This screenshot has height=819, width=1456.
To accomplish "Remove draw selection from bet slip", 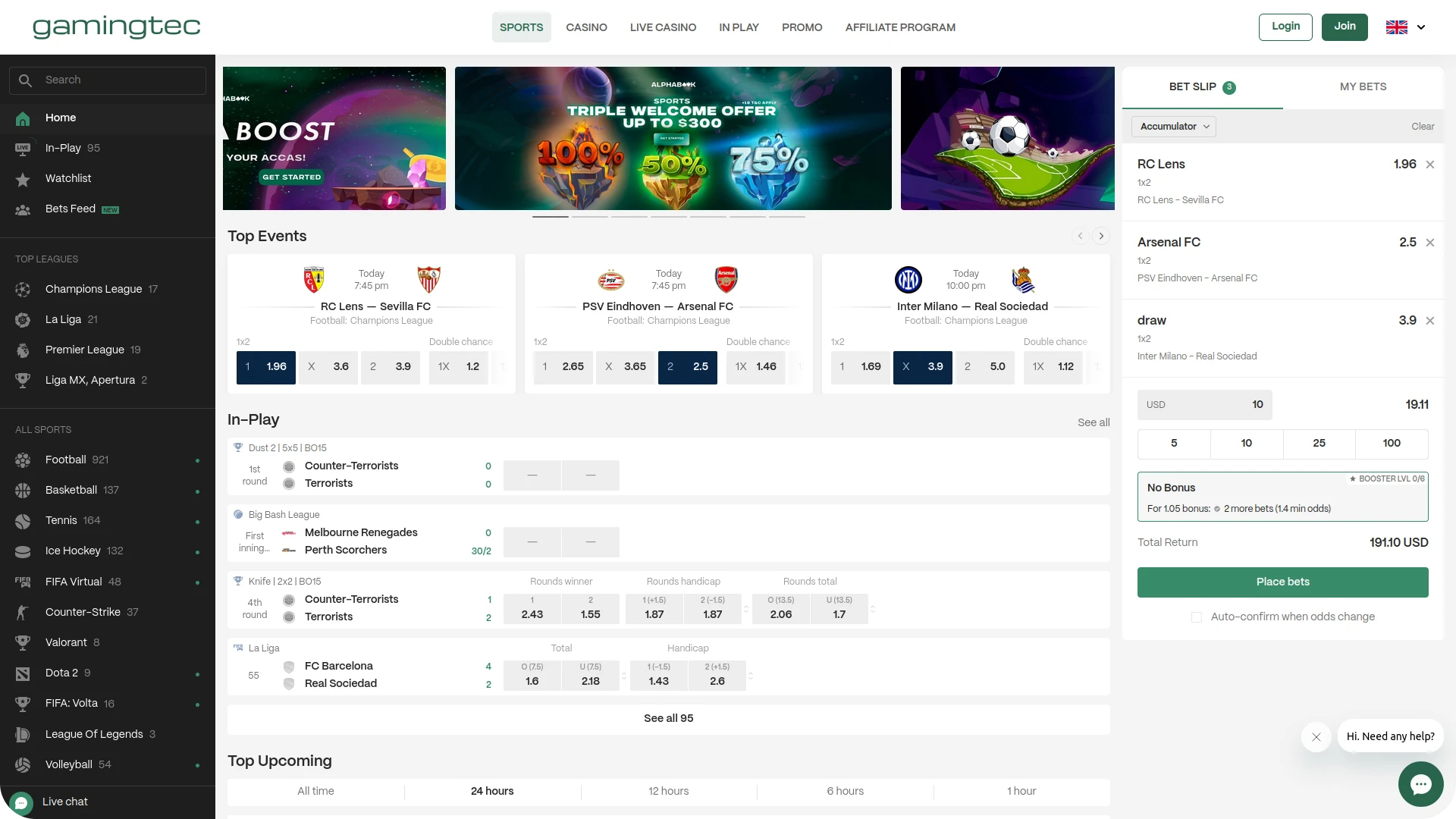I will click(x=1430, y=321).
